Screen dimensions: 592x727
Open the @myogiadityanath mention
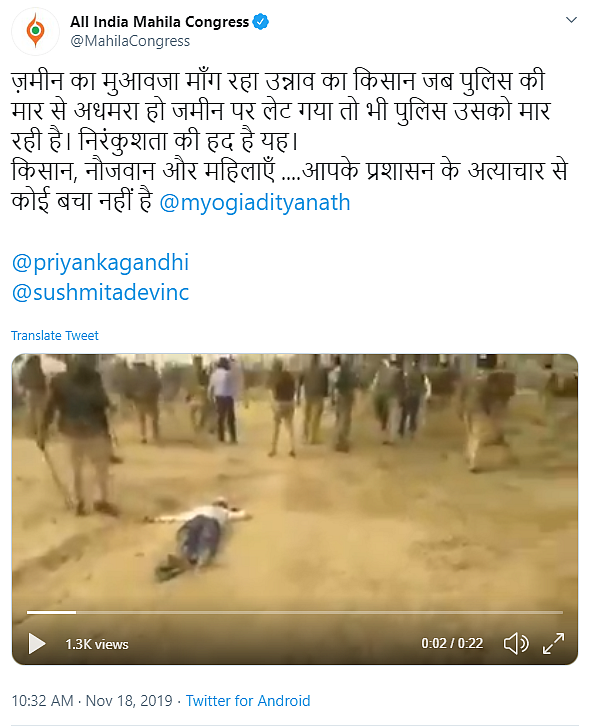[x=255, y=203]
